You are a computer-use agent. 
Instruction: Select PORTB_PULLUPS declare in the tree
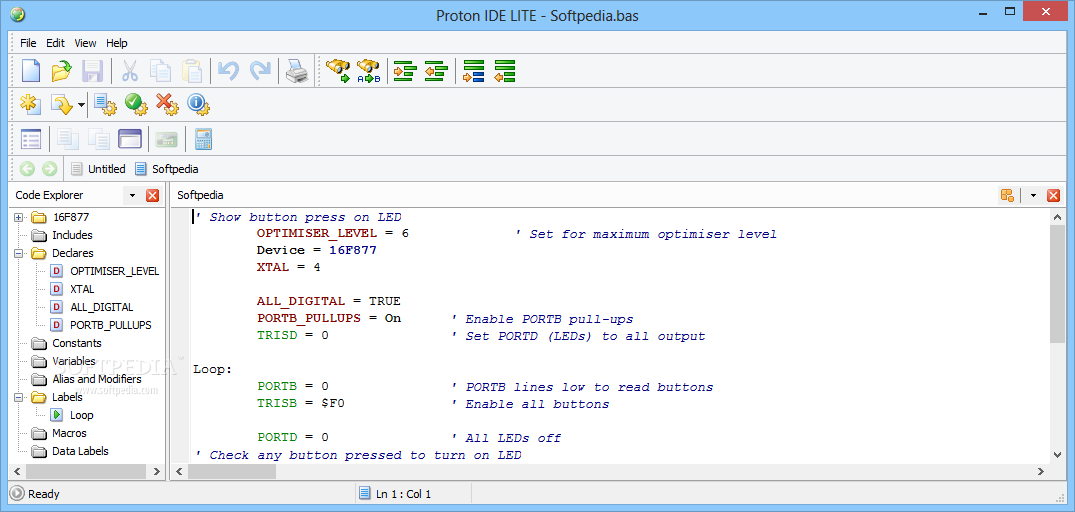[x=110, y=325]
